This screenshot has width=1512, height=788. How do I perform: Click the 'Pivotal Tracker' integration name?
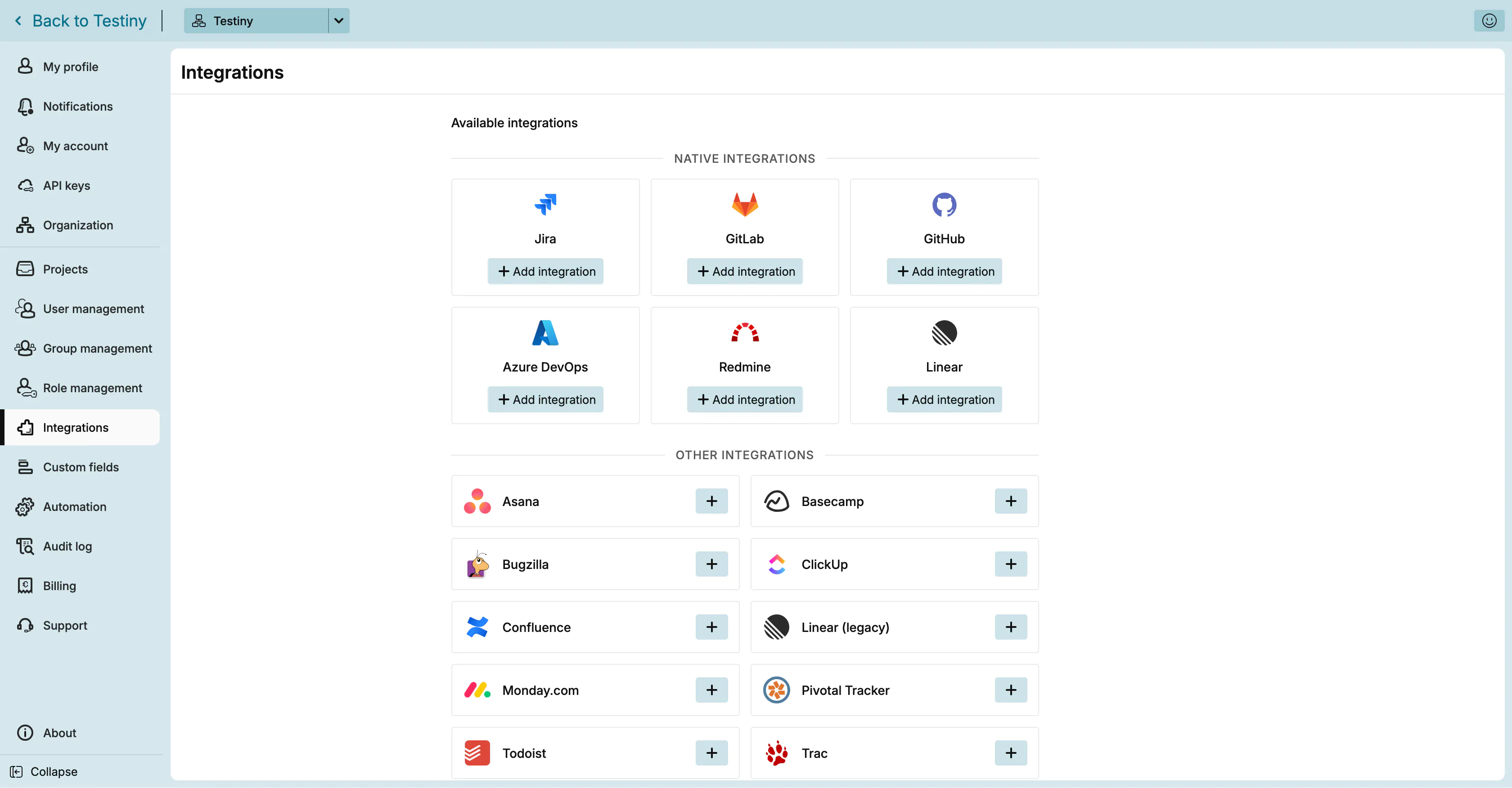pos(845,690)
